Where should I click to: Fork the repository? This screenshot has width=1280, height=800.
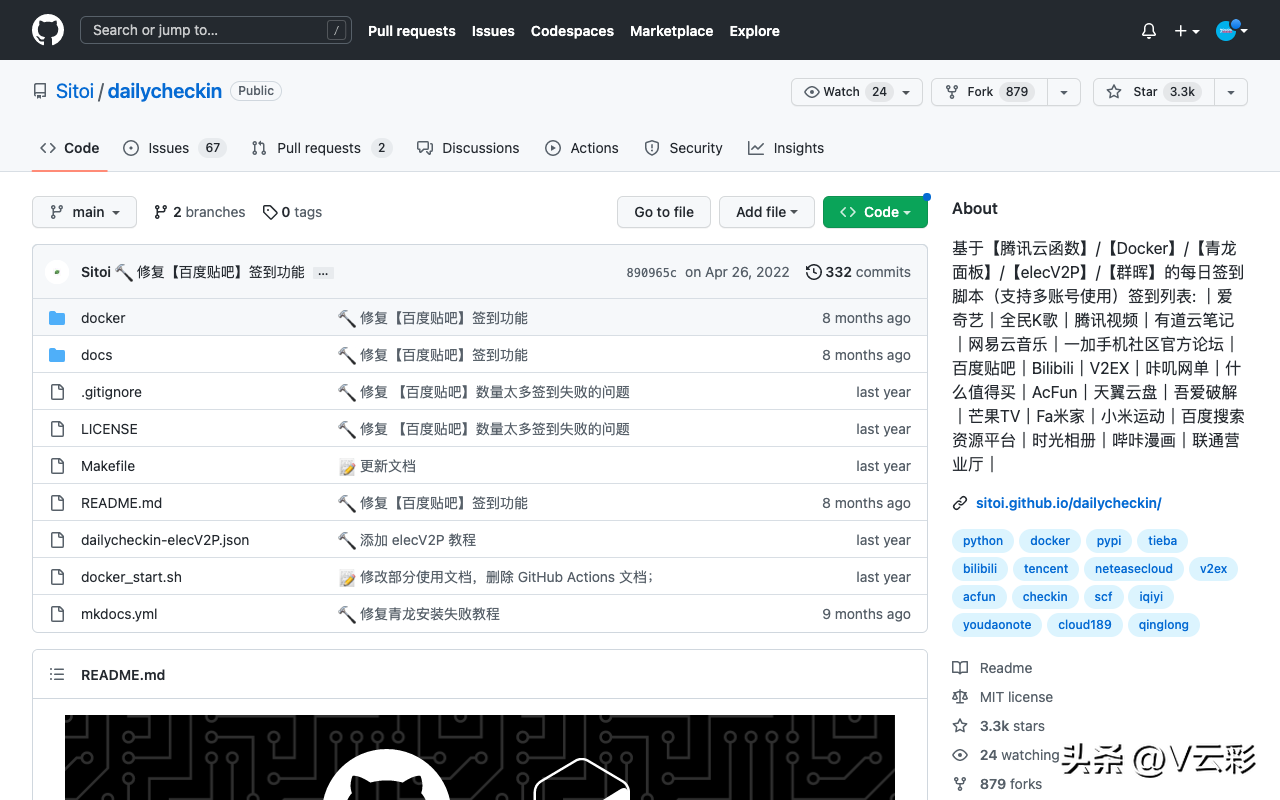pos(989,92)
